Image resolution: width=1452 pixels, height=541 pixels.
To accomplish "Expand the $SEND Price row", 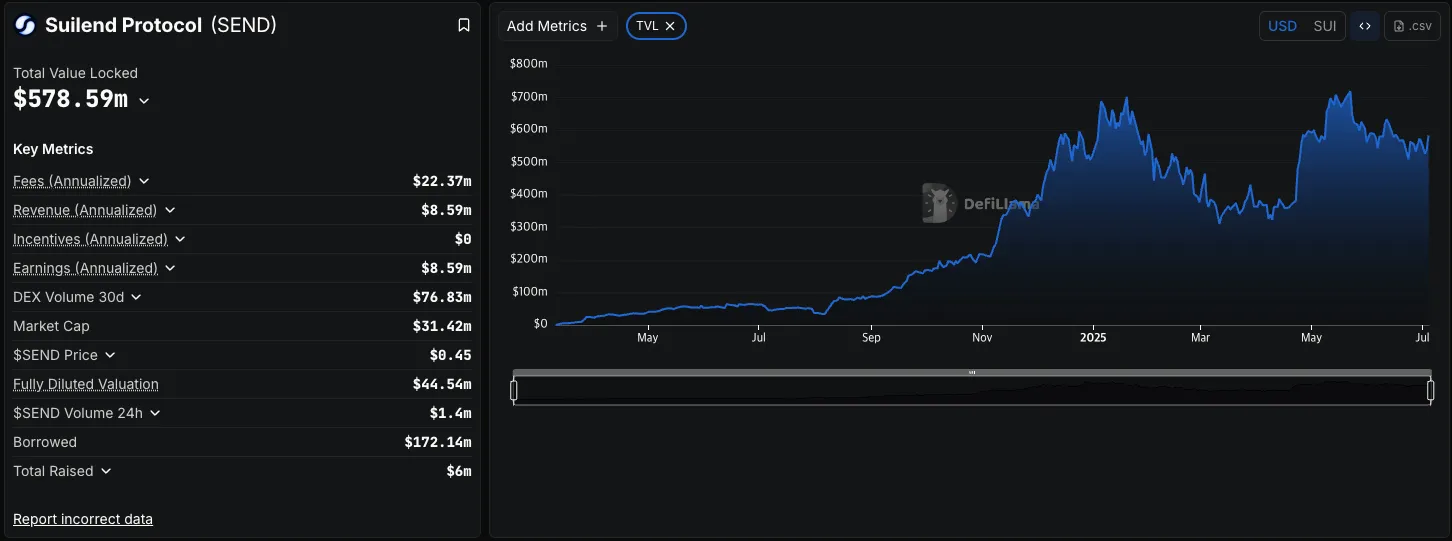I will (110, 355).
